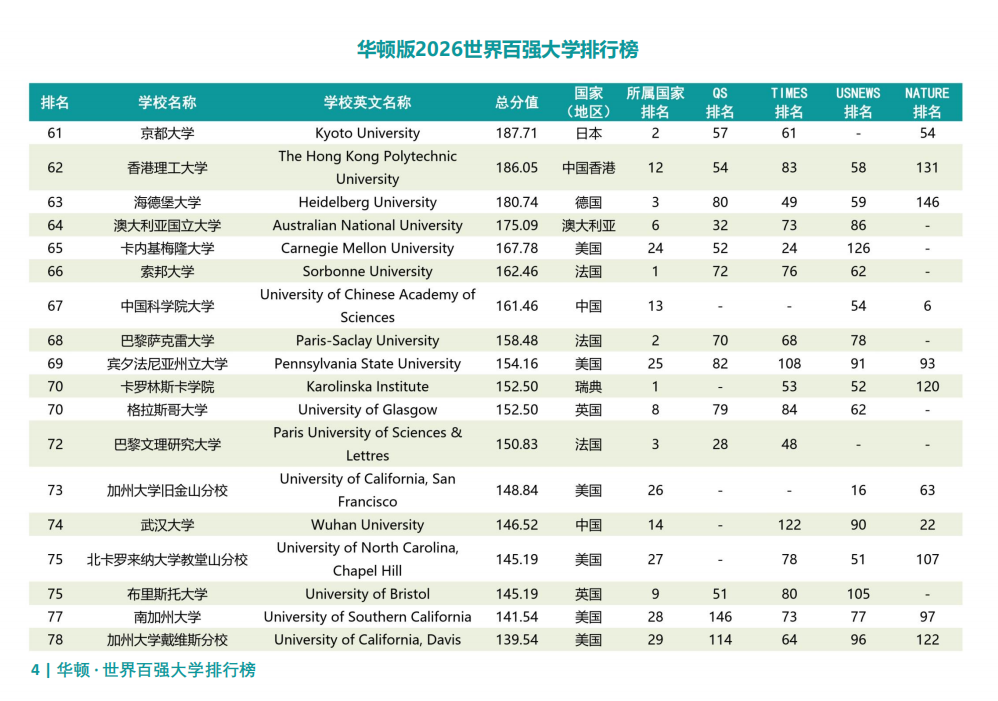Click the 总分值 column header
The width and height of the screenshot is (998, 701).
516,102
